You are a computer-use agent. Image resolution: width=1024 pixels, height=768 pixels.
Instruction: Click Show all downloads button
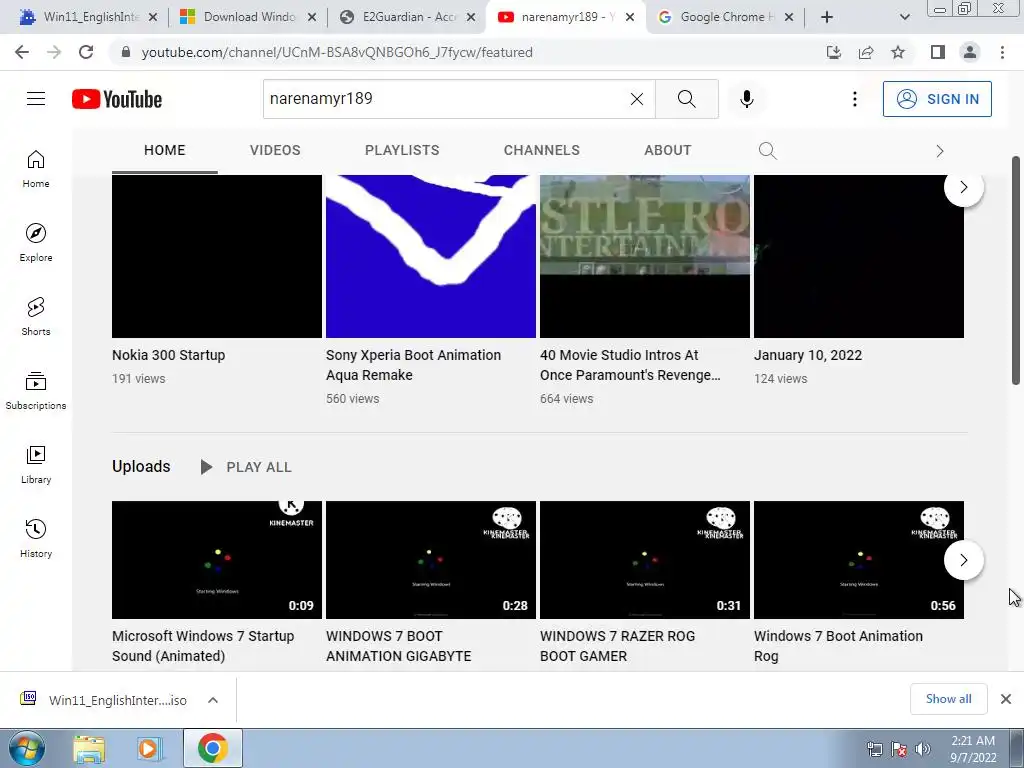pos(948,699)
